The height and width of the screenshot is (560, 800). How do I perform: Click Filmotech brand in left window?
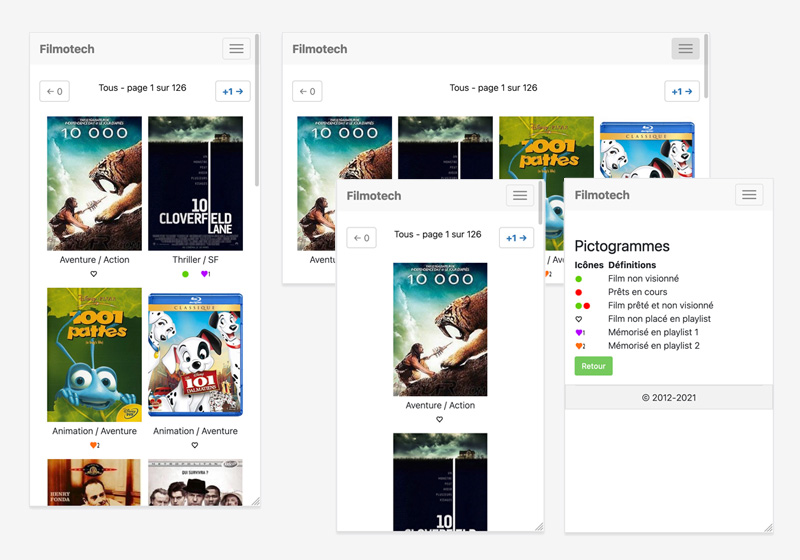[67, 49]
